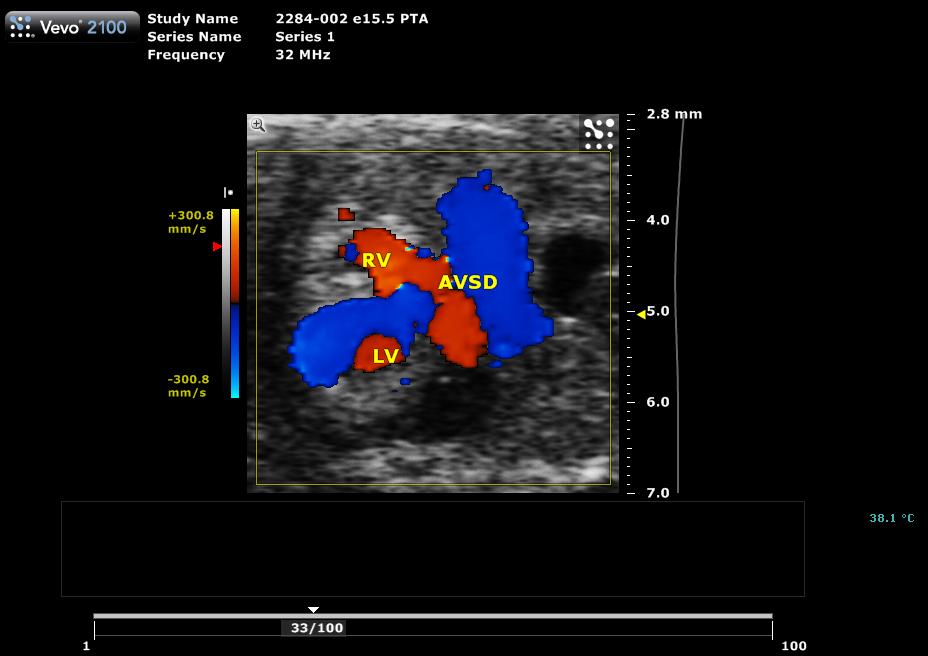
Task: Click the Vevo 2100 logo badge
Action: pos(72,27)
